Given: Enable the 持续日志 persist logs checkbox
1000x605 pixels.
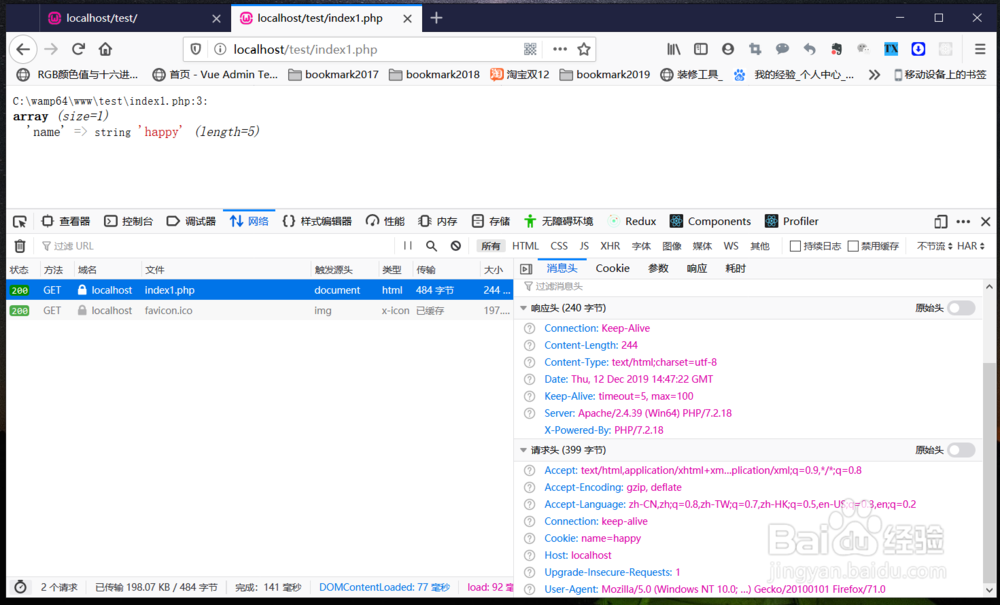Looking at the screenshot, I should pyautogui.click(x=795, y=246).
